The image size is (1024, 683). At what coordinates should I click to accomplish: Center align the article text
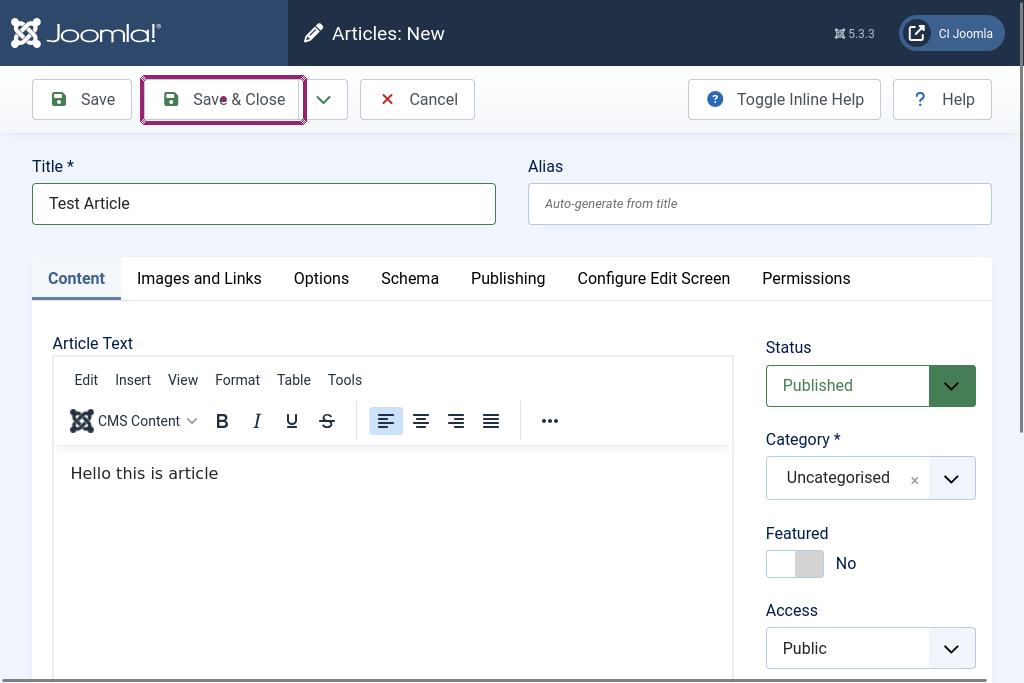(421, 421)
